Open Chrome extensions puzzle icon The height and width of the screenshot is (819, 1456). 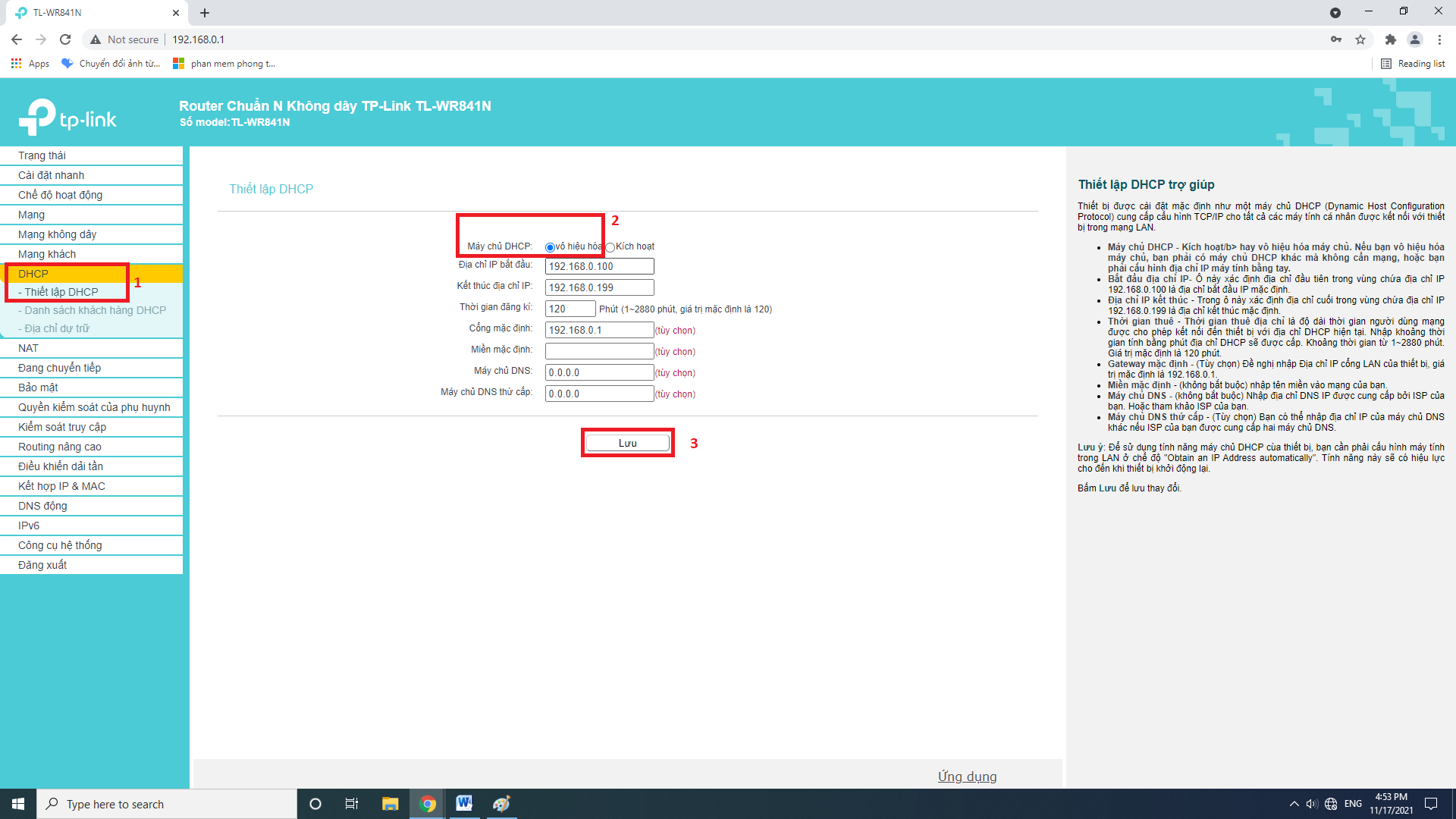(1390, 39)
